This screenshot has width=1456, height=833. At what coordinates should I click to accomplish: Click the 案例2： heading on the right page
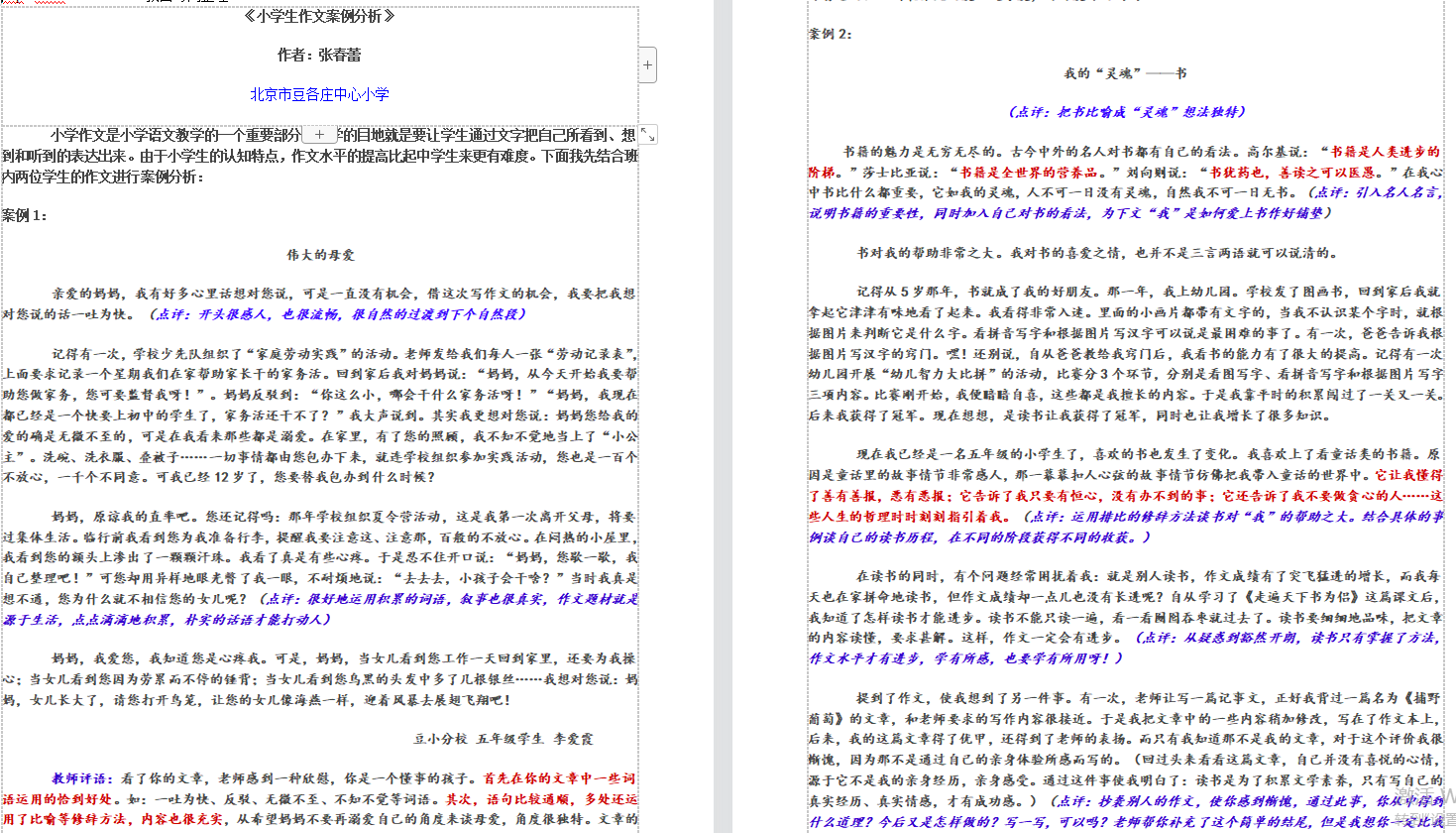pyautogui.click(x=831, y=34)
